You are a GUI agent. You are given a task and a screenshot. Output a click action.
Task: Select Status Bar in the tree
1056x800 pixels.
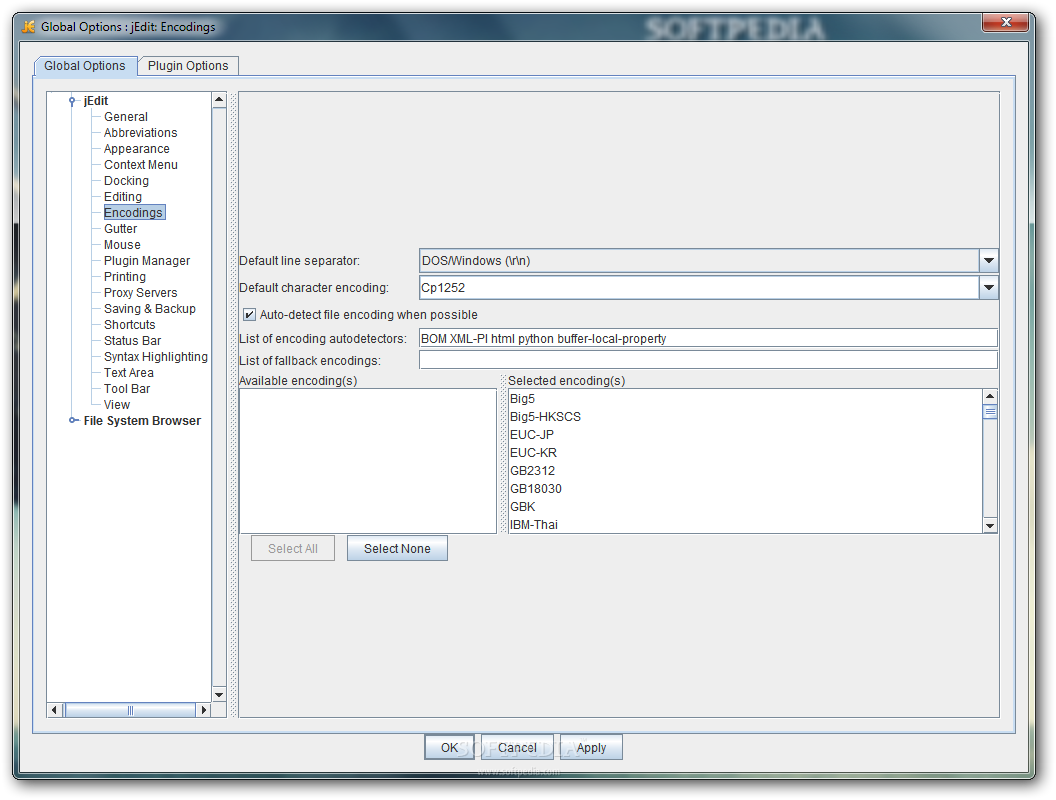point(133,341)
